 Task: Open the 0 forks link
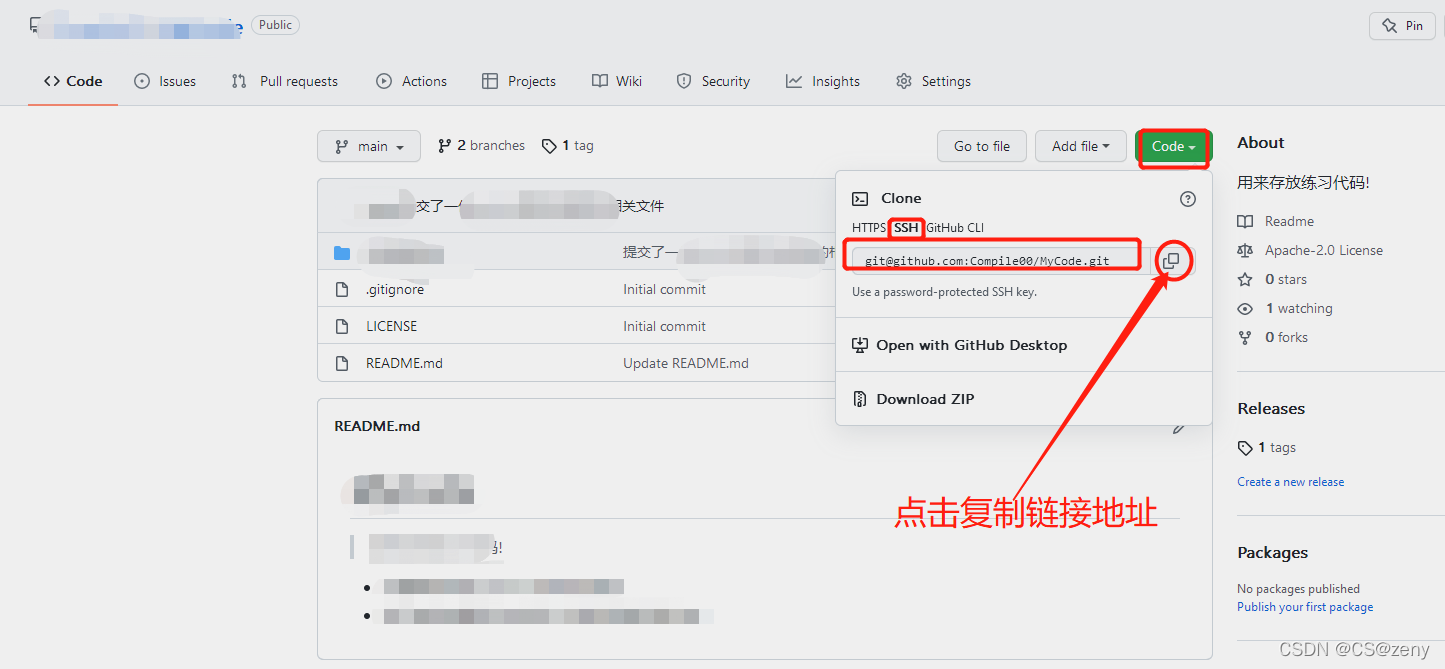(x=1286, y=337)
